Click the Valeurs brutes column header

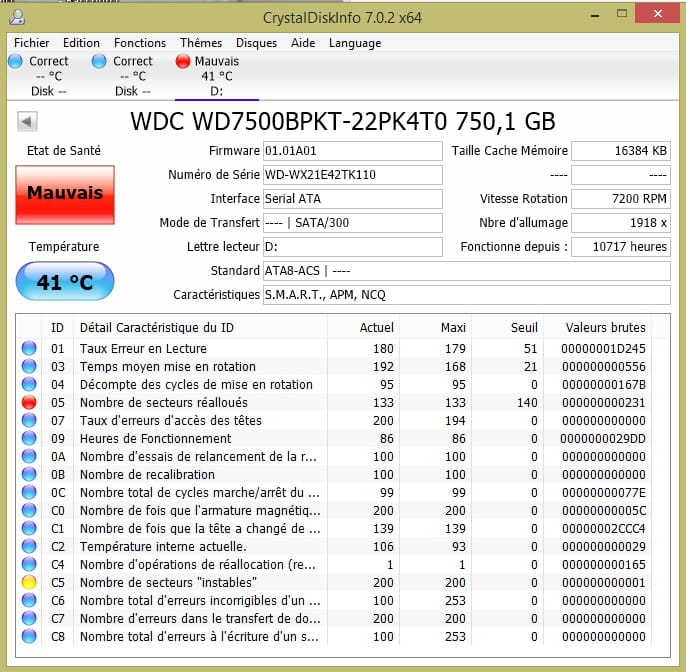[x=598, y=328]
